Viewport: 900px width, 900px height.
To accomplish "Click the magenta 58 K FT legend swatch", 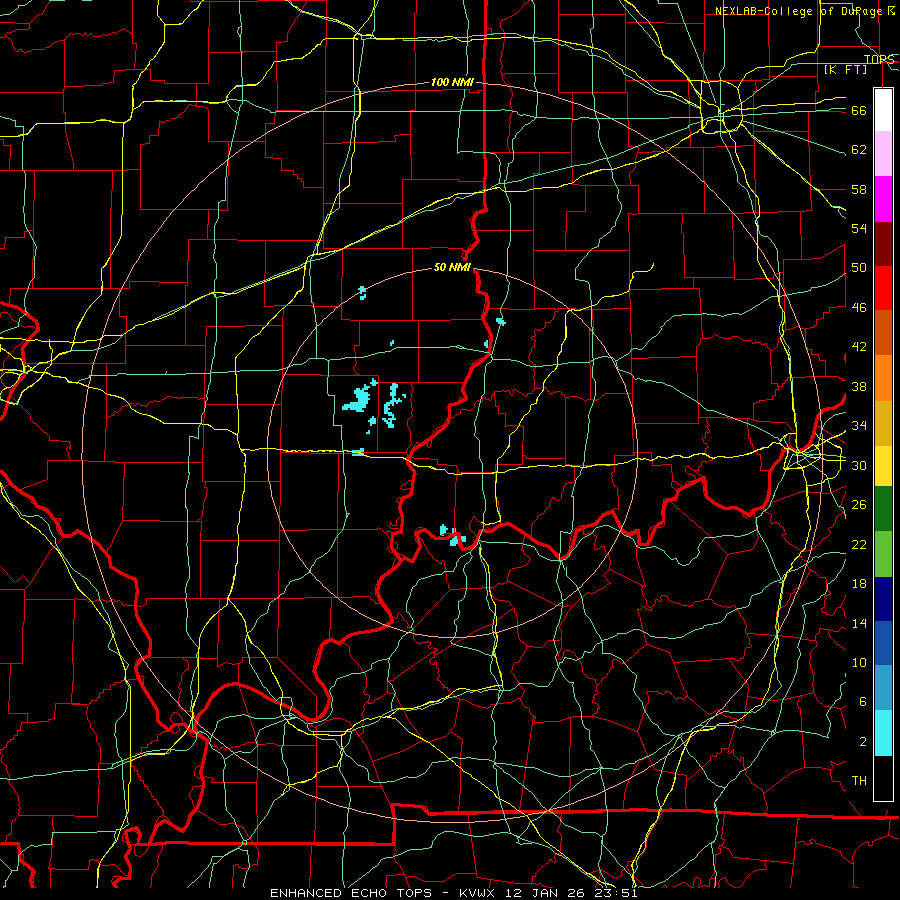I will point(883,199).
